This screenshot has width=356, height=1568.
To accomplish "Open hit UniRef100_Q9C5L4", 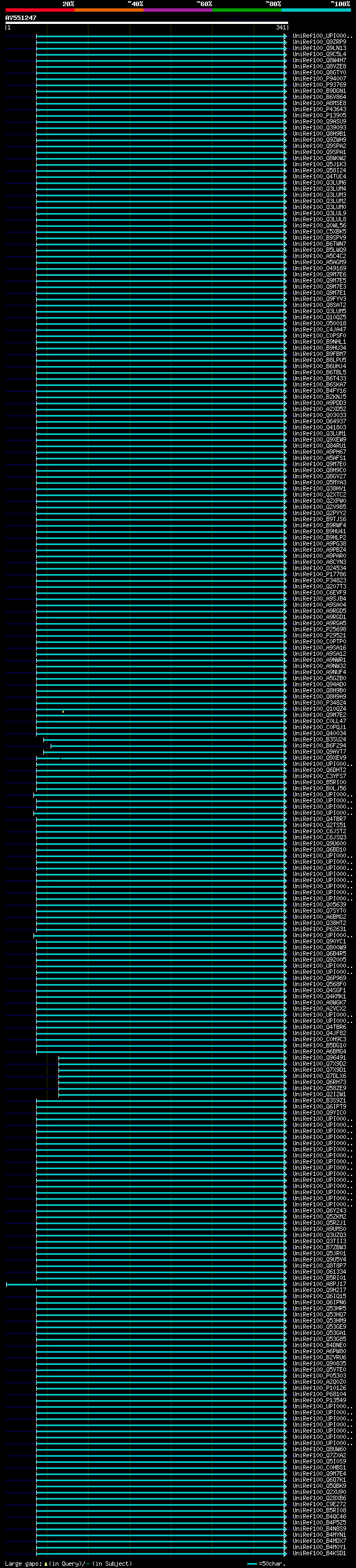I will [x=319, y=54].
